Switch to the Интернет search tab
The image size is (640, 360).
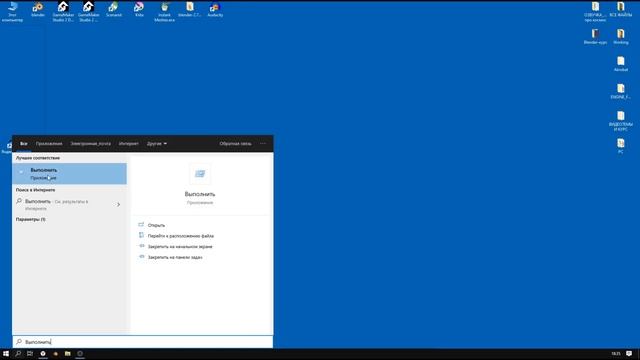(x=129, y=144)
